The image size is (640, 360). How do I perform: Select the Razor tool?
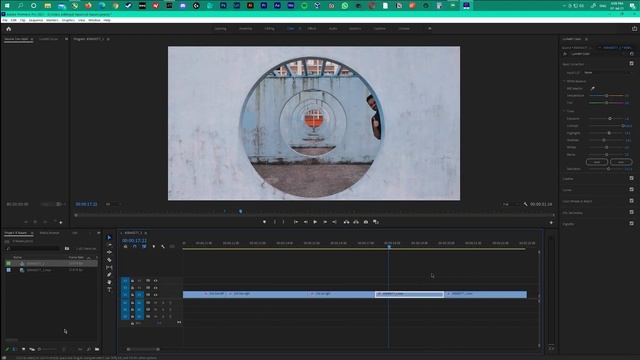coord(109,260)
